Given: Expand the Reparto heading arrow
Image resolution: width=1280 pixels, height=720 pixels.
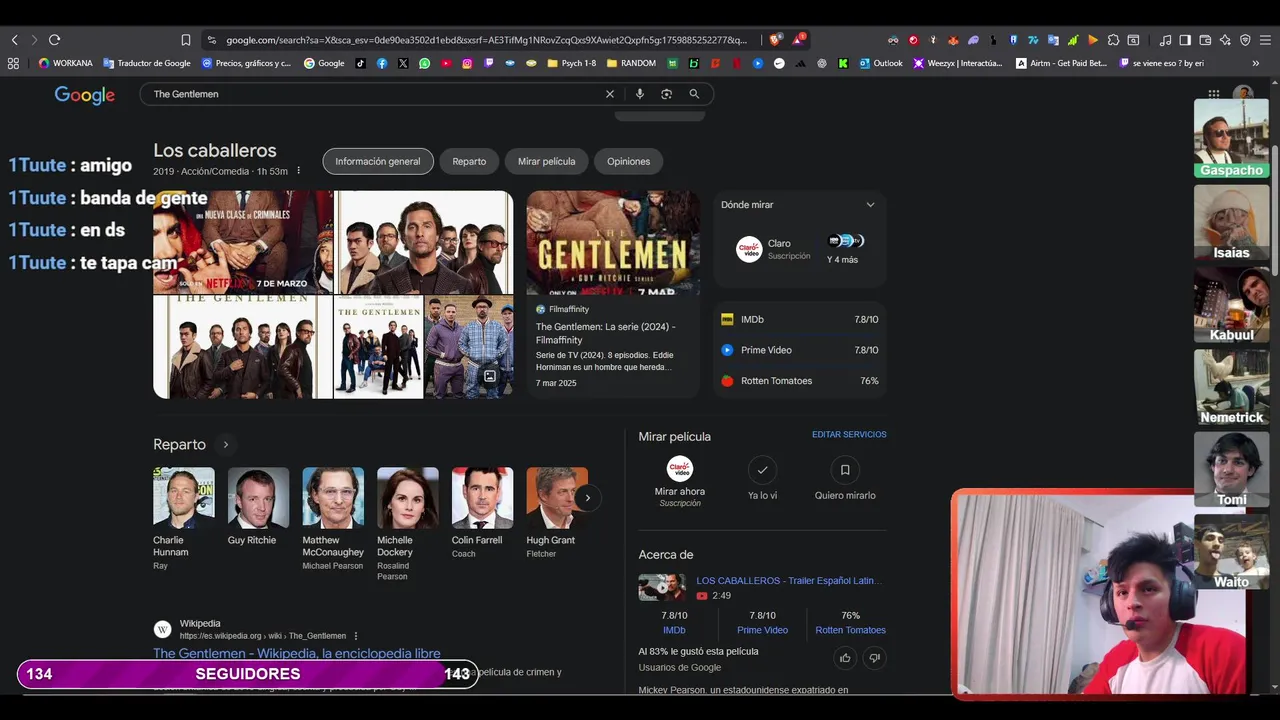Looking at the screenshot, I should [x=225, y=445].
